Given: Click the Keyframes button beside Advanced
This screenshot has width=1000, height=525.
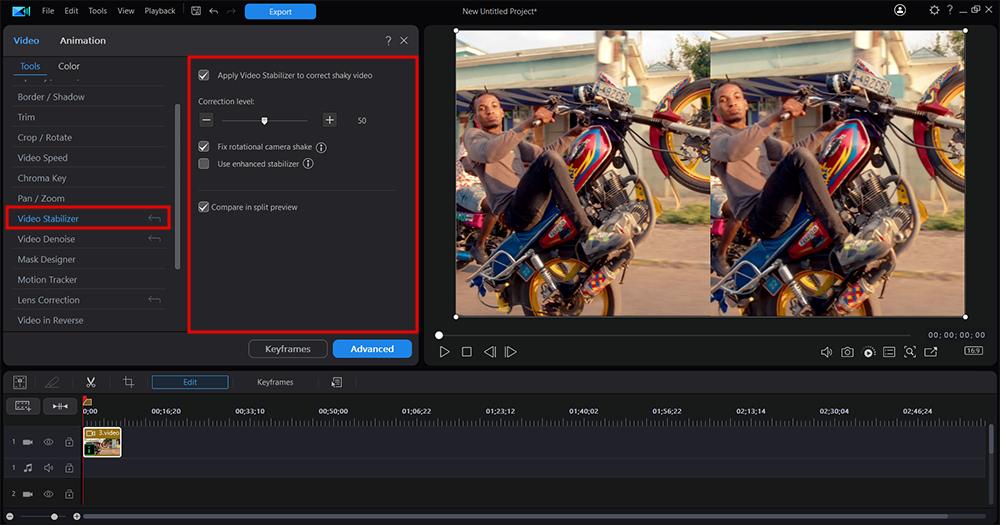Looking at the screenshot, I should [x=288, y=349].
